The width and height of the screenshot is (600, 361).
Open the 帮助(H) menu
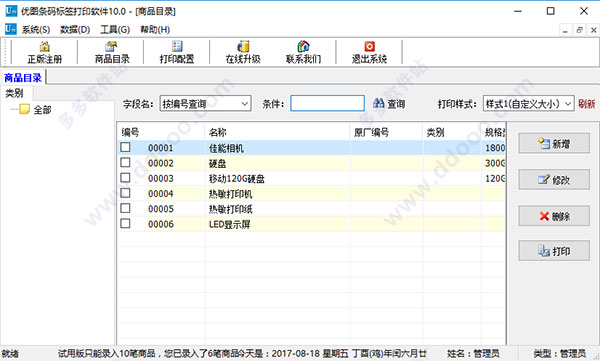pyautogui.click(x=155, y=29)
